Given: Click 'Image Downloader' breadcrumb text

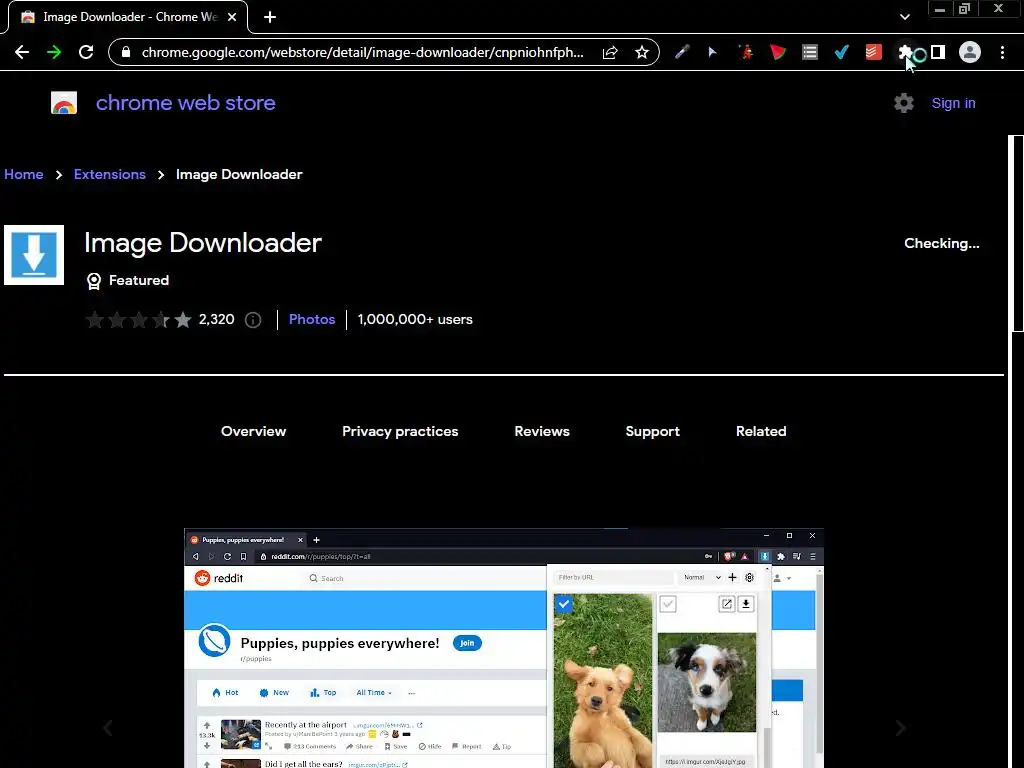Looking at the screenshot, I should [x=239, y=174].
